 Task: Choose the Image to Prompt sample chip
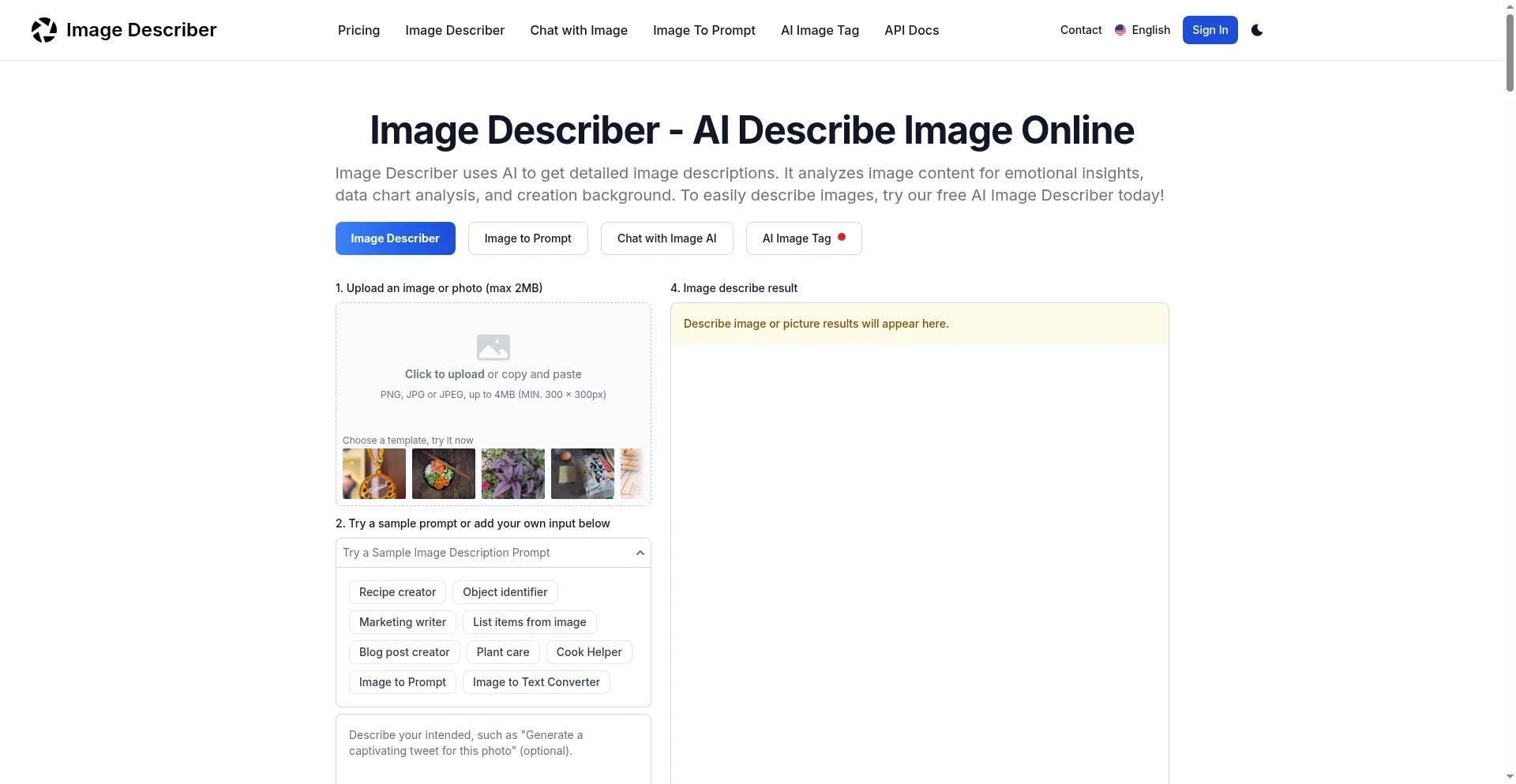(x=403, y=682)
